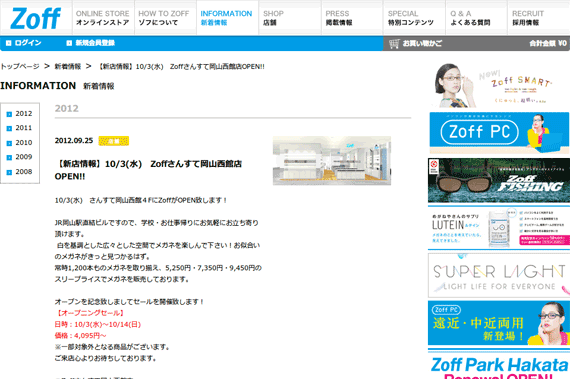Click the sale date 10/3(水)～10/14(日) line
Image resolution: width=570 pixels, height=379 pixels.
click(97, 324)
